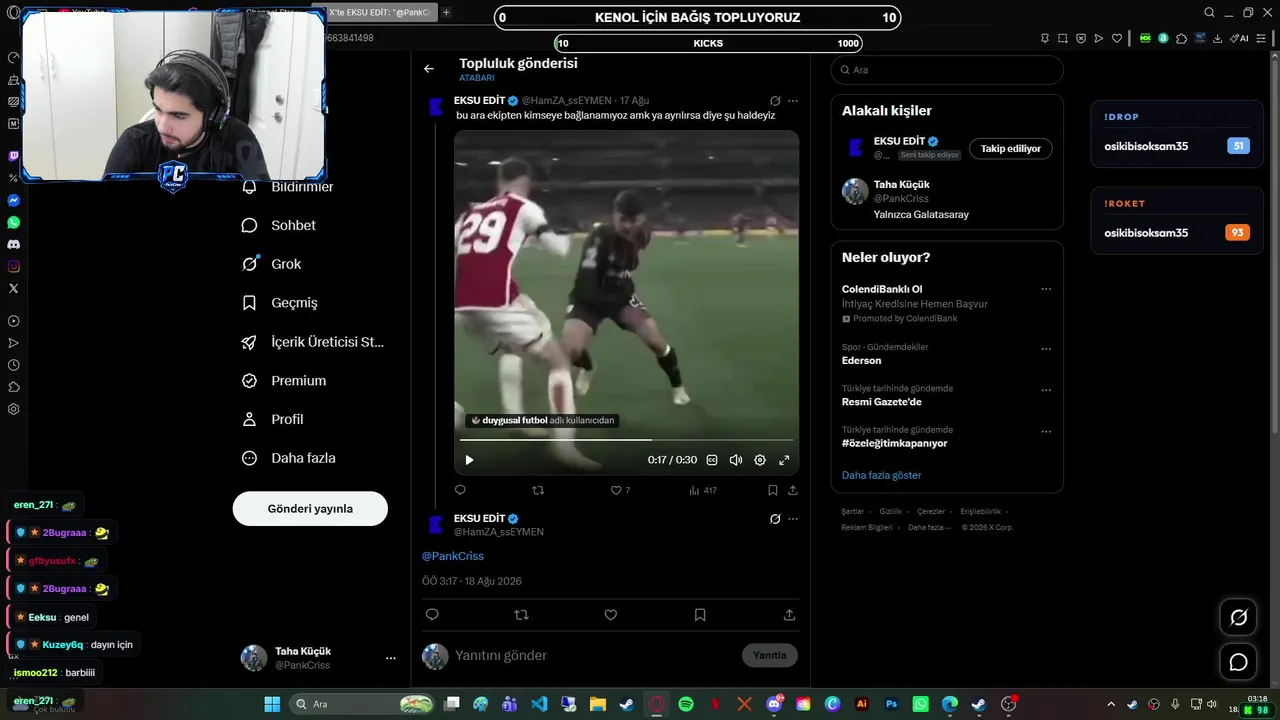Play the paused video
Screen dimensions: 1280x720
[469, 460]
